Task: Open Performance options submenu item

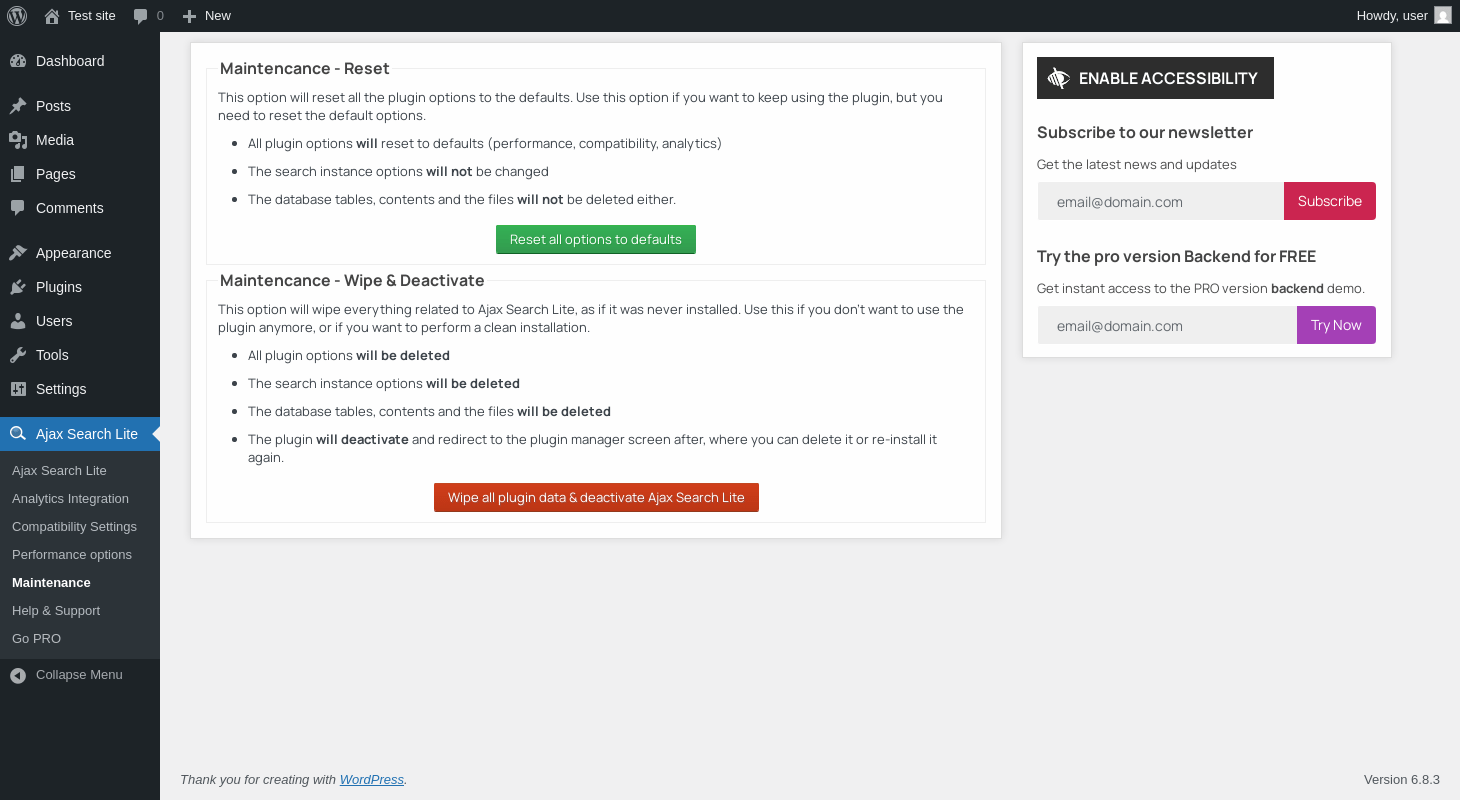Action: [x=72, y=554]
